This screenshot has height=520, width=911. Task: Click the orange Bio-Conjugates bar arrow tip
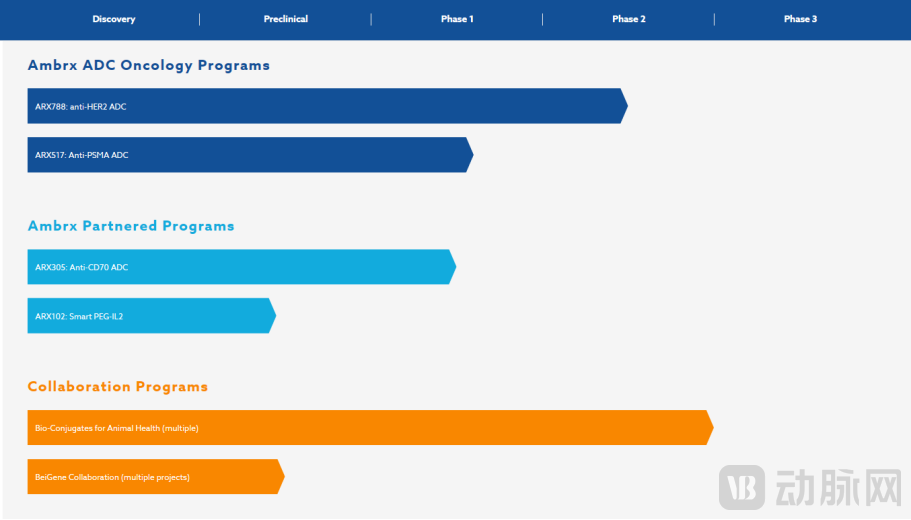pos(709,428)
